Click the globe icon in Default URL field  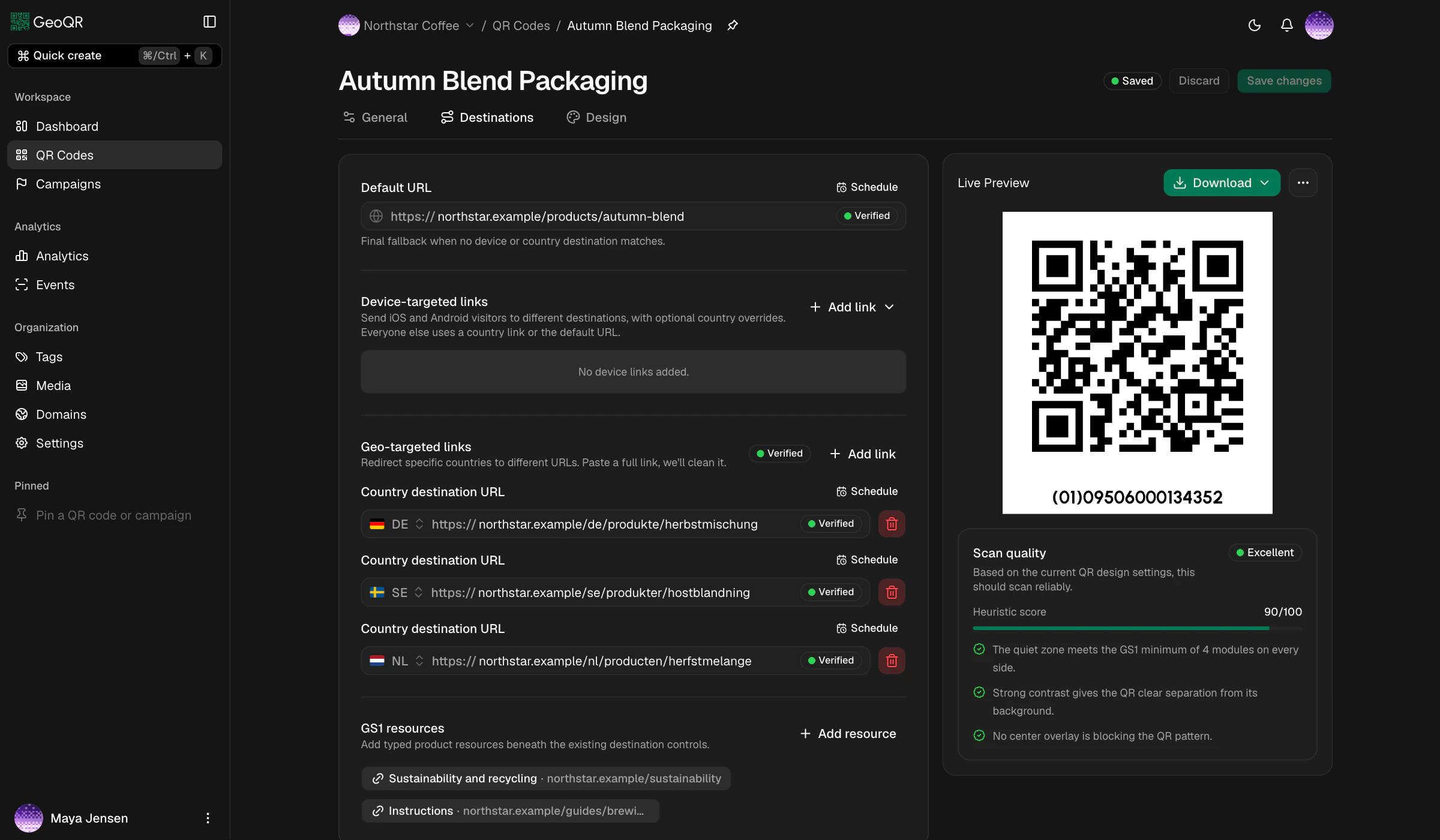pyautogui.click(x=376, y=216)
